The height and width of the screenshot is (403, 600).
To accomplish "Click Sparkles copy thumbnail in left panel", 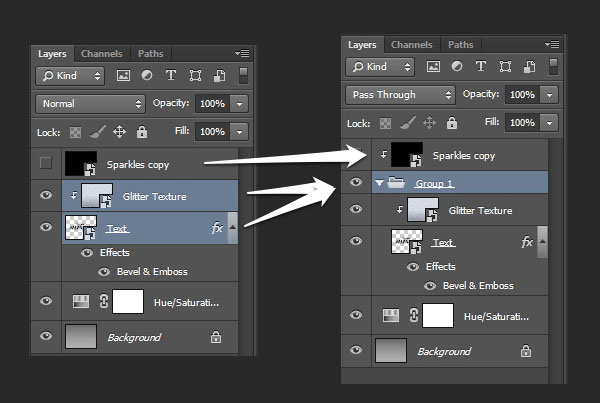I will [x=81, y=163].
